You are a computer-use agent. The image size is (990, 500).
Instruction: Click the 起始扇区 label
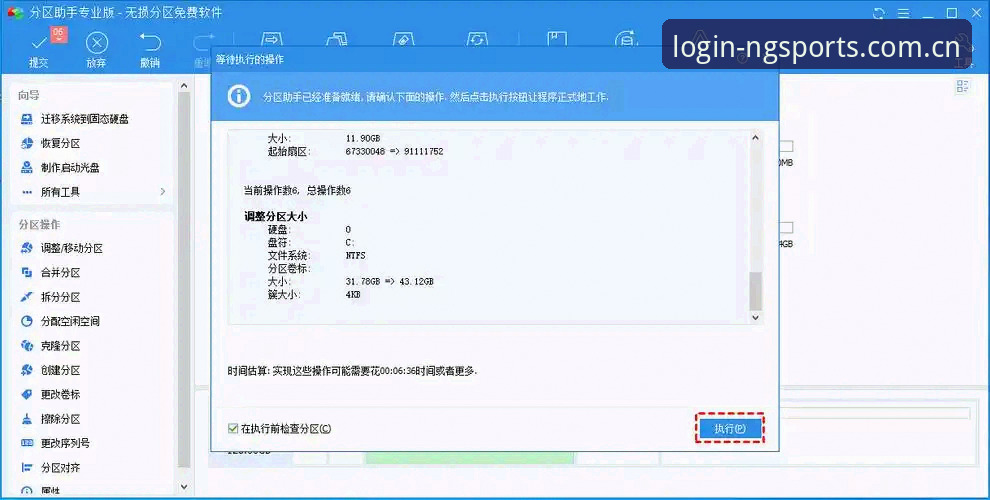tap(289, 152)
